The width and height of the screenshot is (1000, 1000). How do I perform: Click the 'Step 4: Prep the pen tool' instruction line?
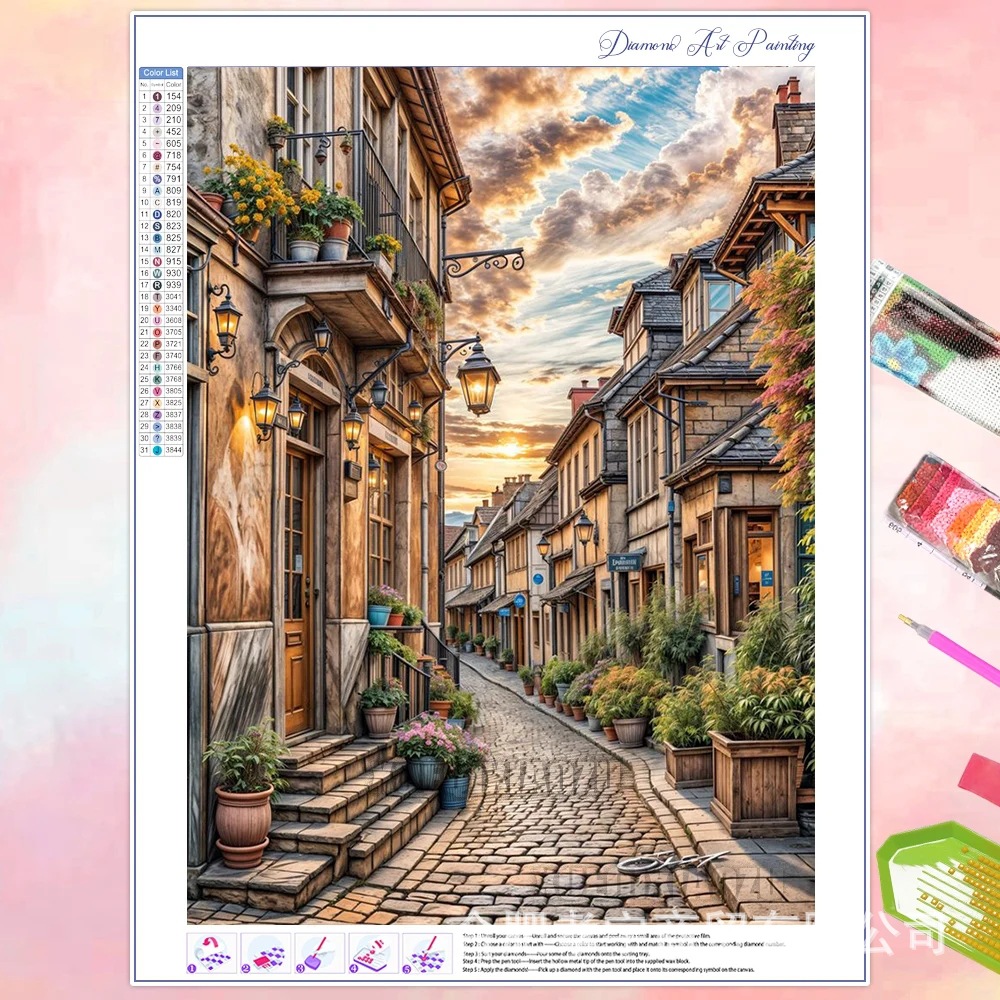point(577,961)
